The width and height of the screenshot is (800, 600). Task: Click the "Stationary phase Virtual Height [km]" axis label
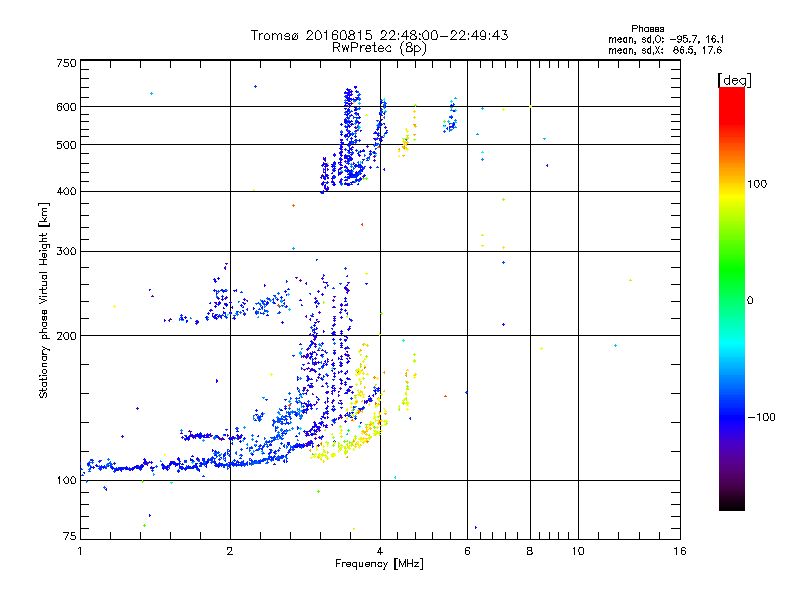[44, 300]
